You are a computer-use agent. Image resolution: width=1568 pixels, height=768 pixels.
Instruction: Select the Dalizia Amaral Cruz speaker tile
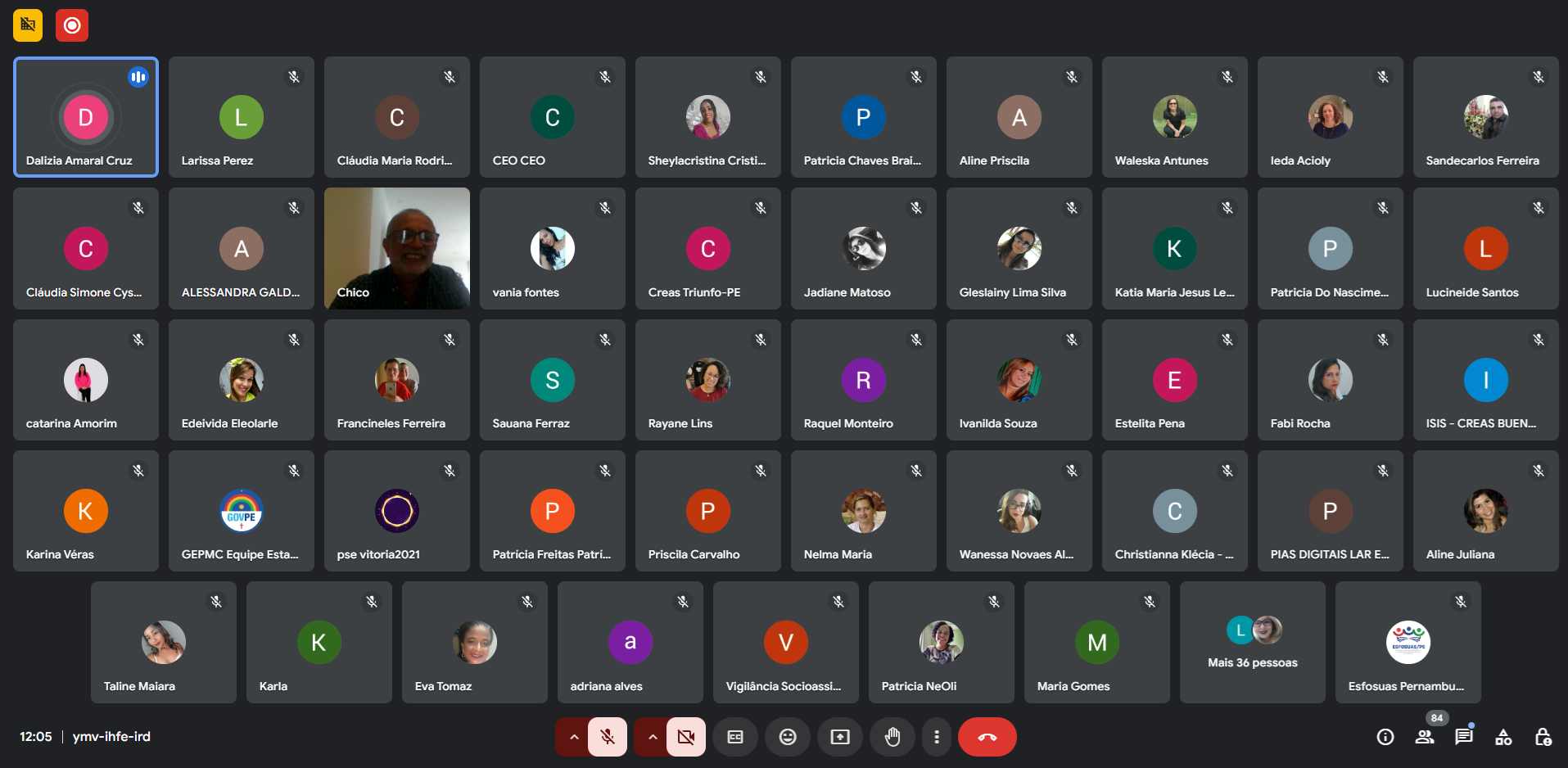point(86,117)
